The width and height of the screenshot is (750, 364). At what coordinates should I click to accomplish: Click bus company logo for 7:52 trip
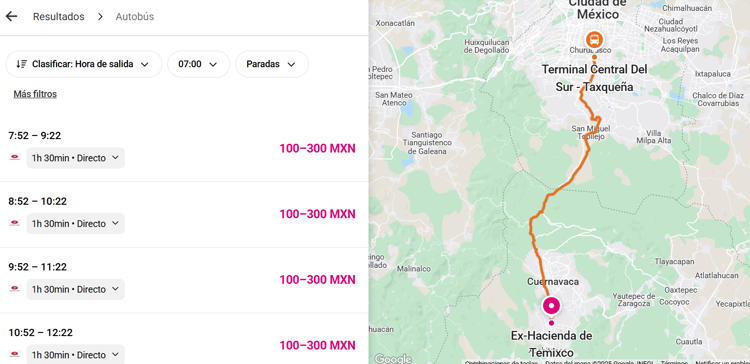[x=15, y=157]
